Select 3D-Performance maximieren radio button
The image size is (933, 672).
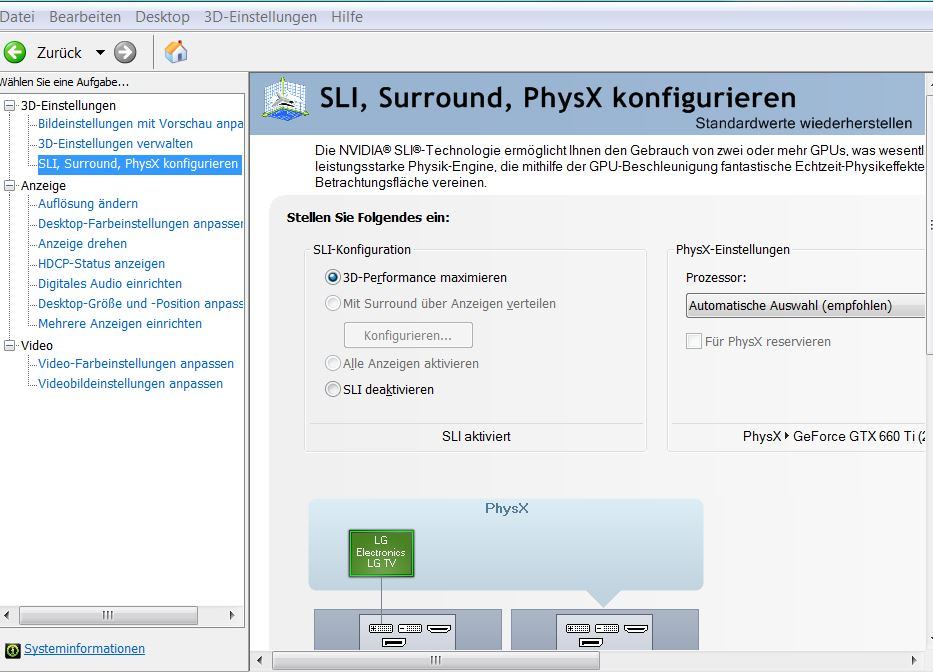click(333, 277)
